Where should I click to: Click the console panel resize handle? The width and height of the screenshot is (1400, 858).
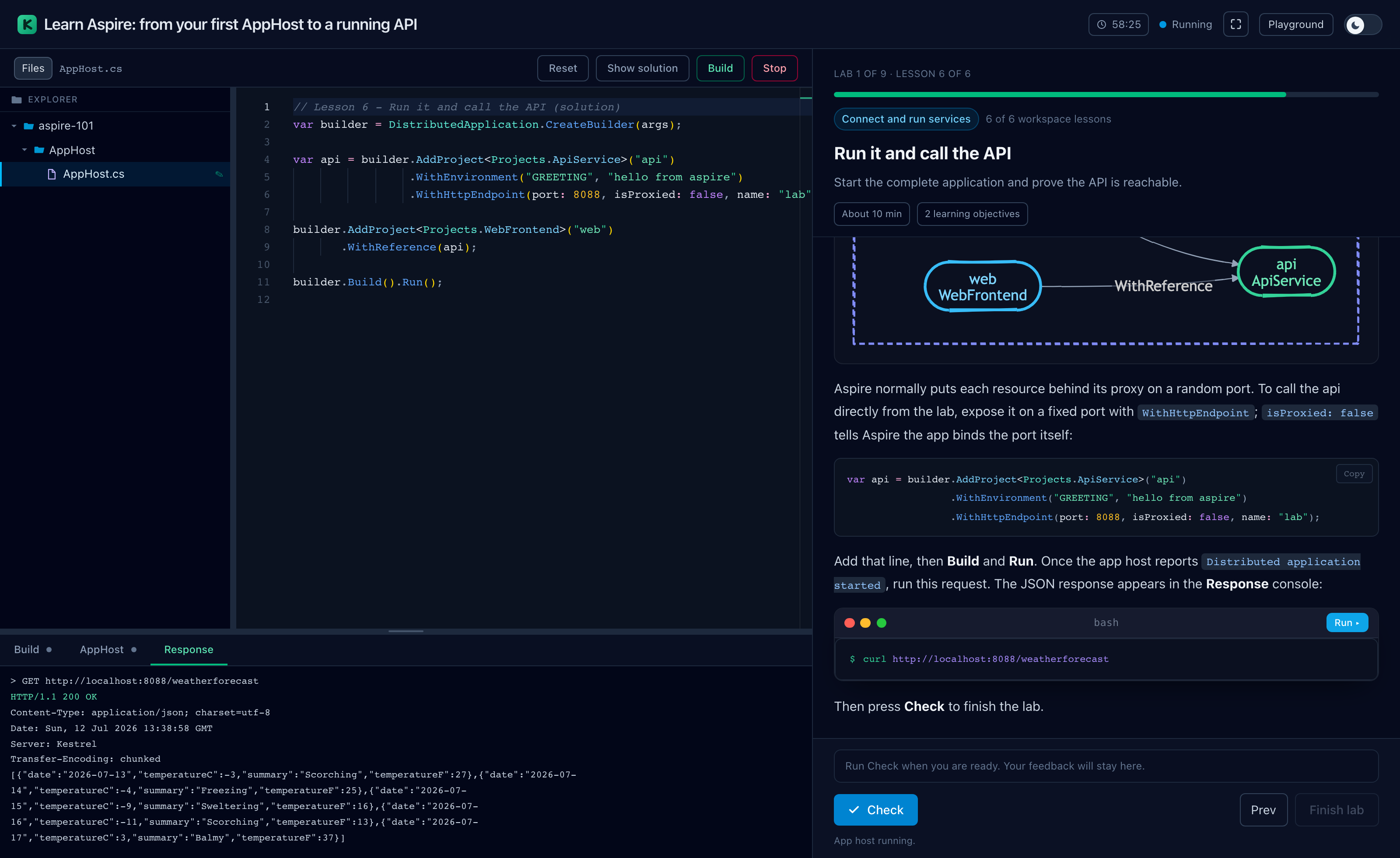point(406,631)
